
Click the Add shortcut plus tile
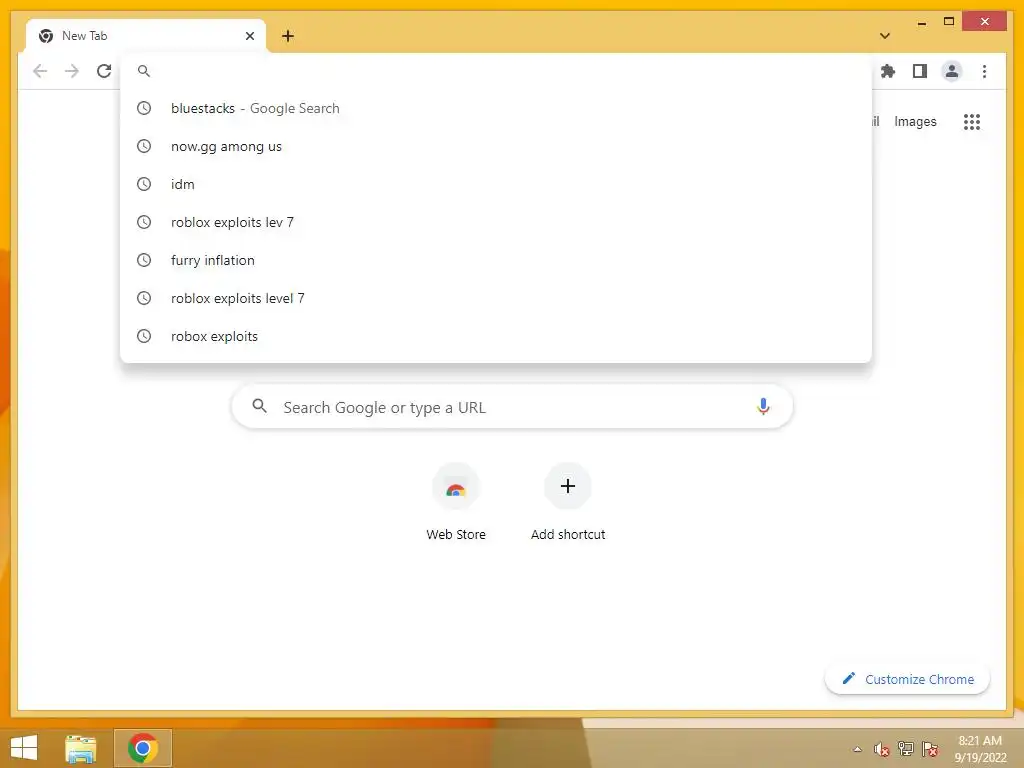click(568, 502)
